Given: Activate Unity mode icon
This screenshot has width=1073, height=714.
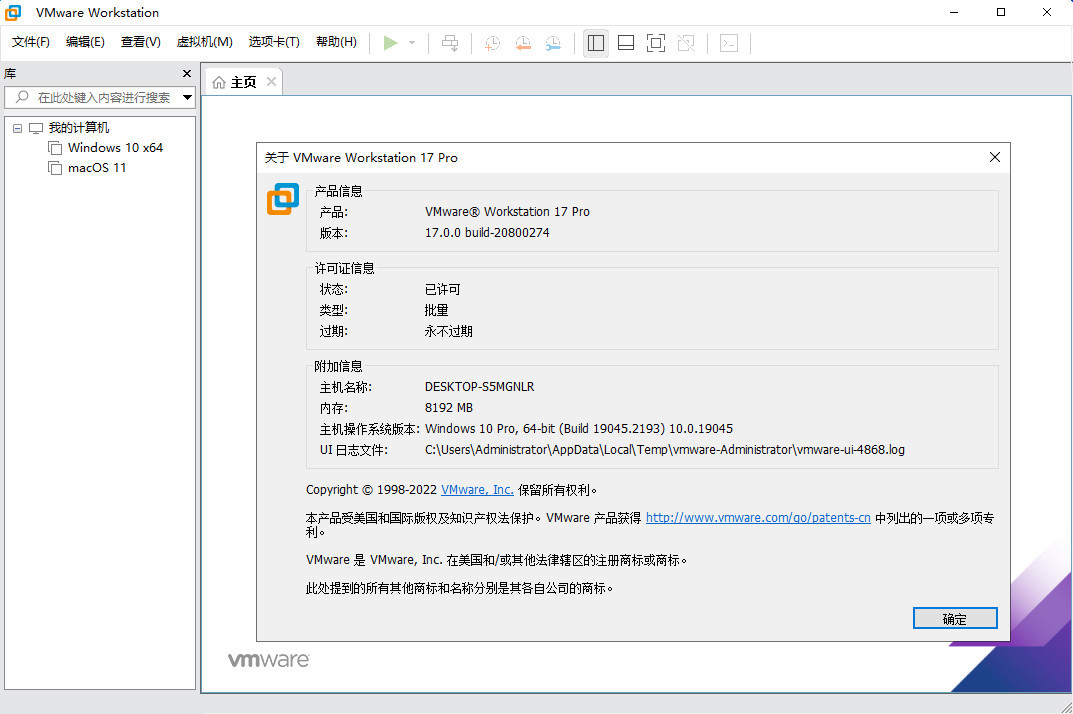Looking at the screenshot, I should [x=687, y=43].
